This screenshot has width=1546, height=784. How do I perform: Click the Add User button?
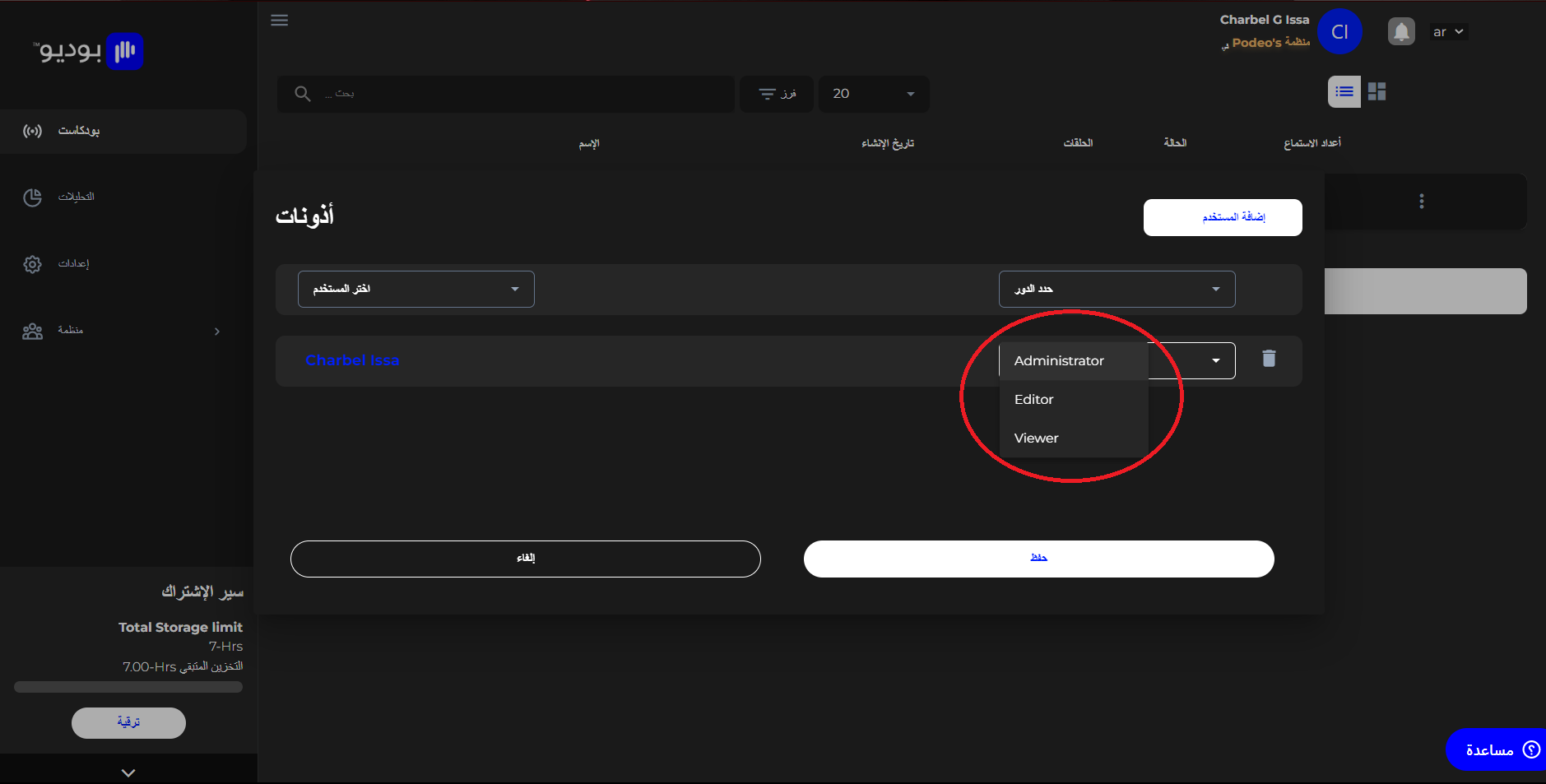[1223, 217]
